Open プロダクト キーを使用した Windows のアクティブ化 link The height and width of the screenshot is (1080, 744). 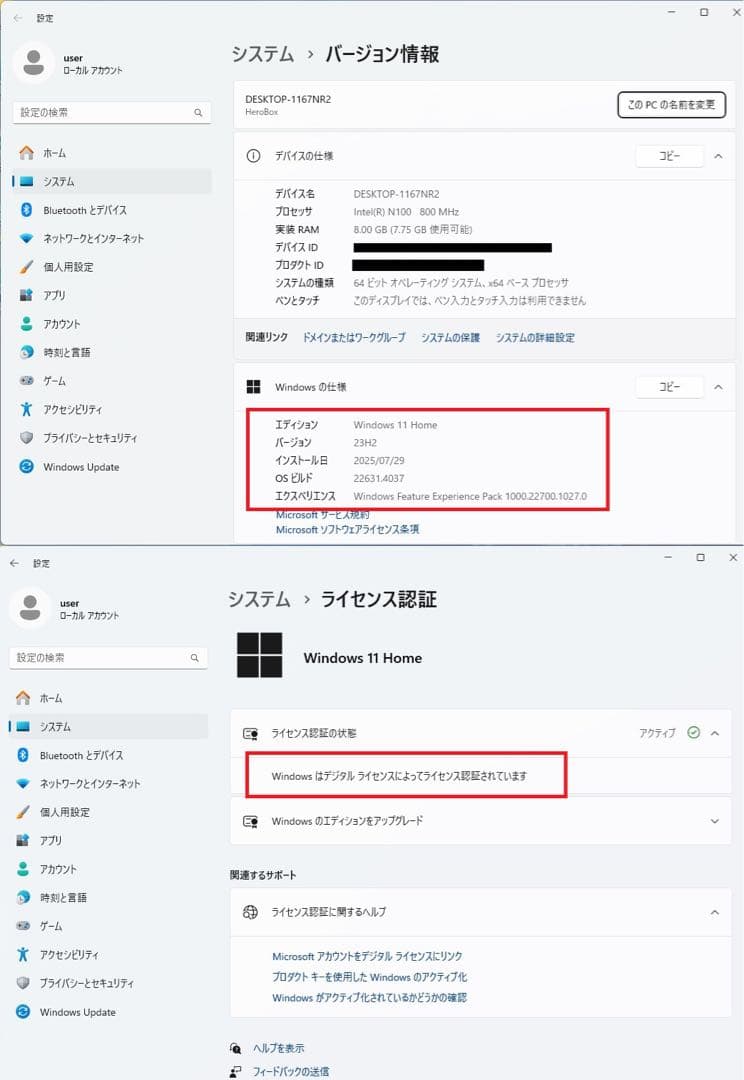pos(369,977)
